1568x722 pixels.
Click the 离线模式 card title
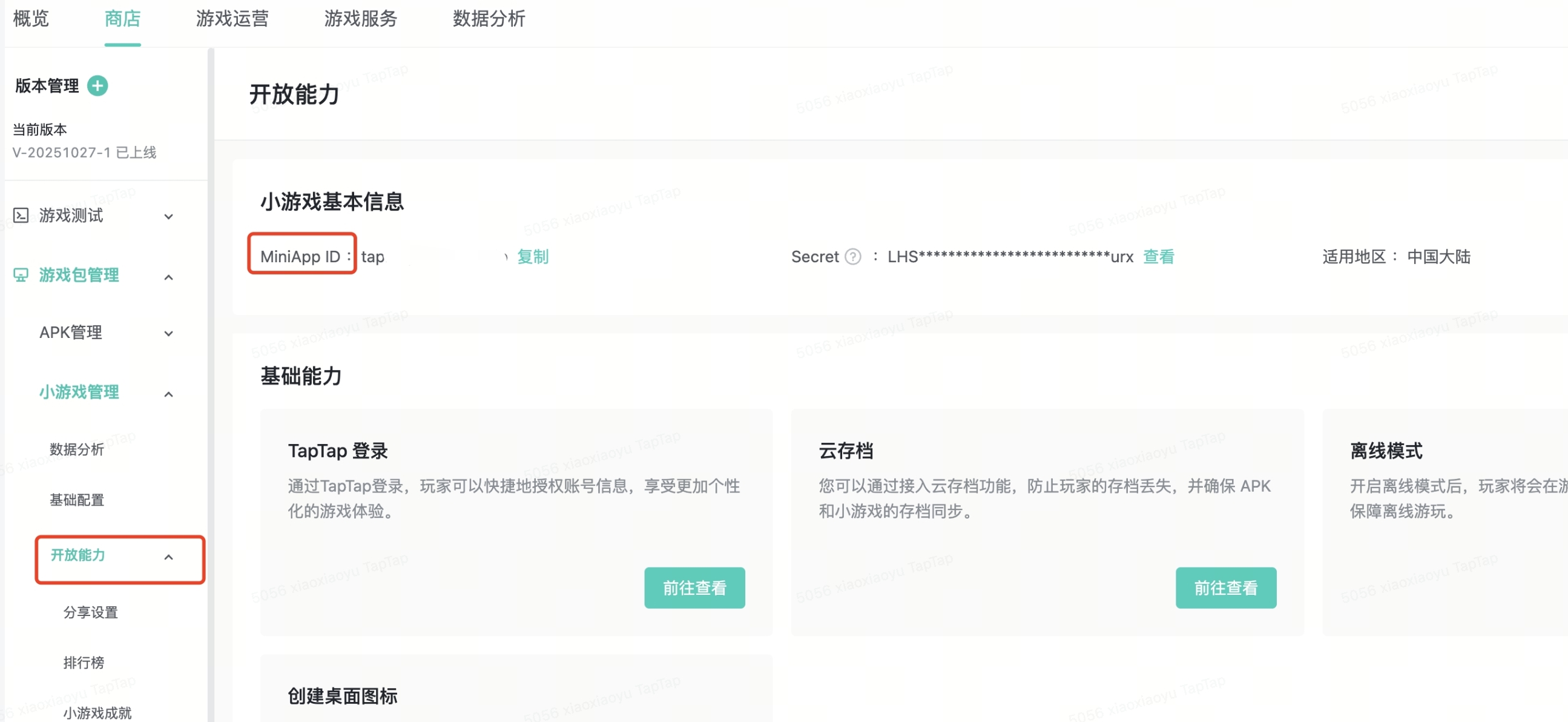click(x=1386, y=451)
